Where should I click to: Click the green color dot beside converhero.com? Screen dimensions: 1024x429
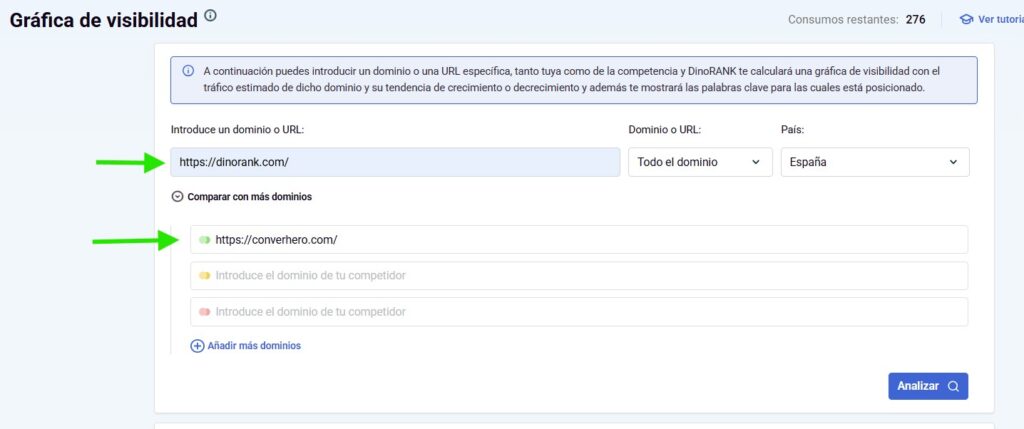pos(204,240)
